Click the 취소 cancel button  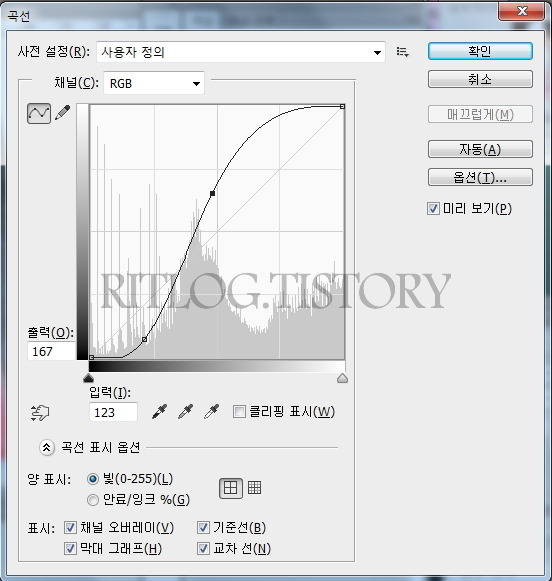pyautogui.click(x=480, y=79)
